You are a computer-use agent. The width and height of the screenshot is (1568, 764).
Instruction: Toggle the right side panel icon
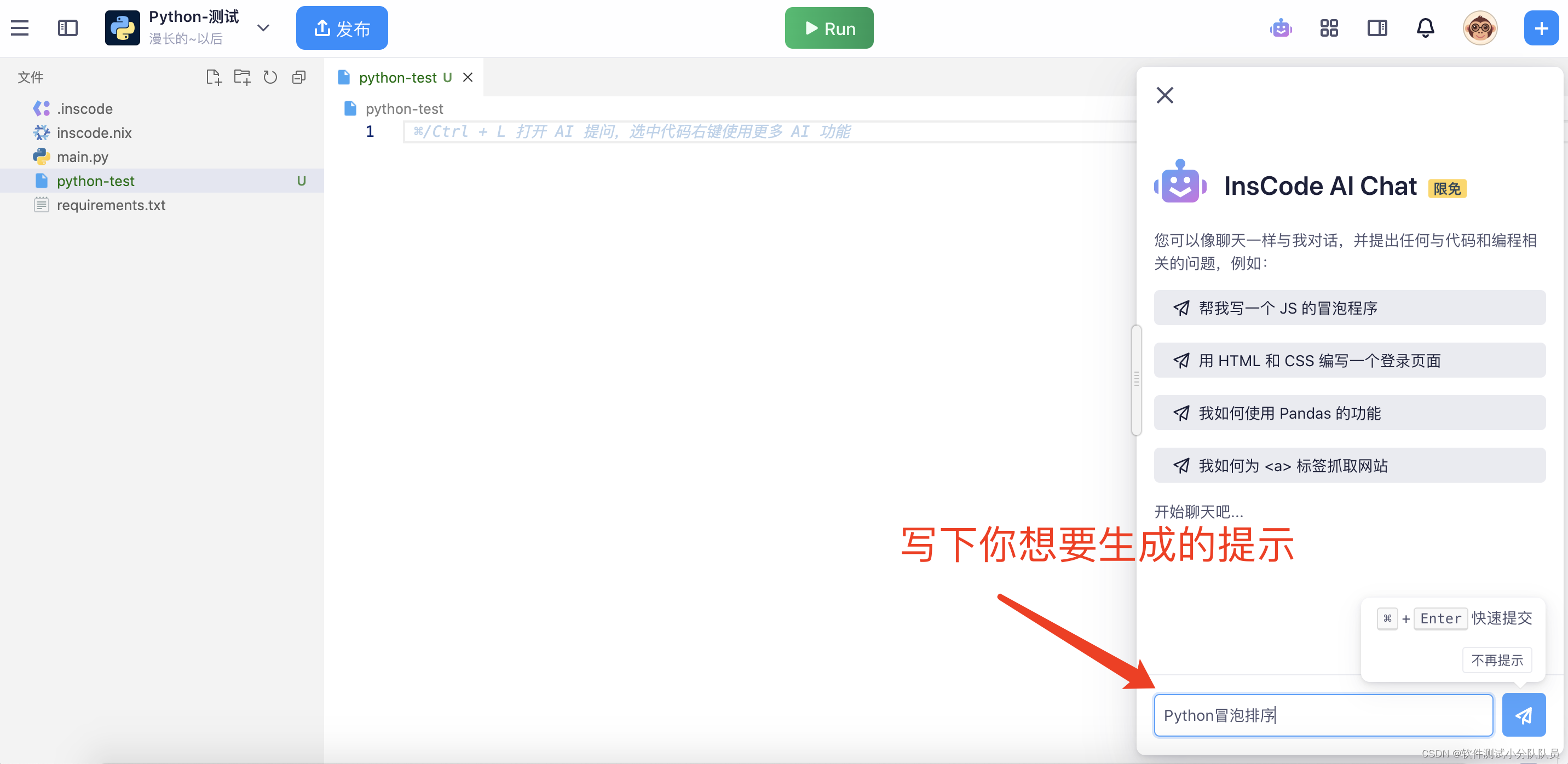1377,28
